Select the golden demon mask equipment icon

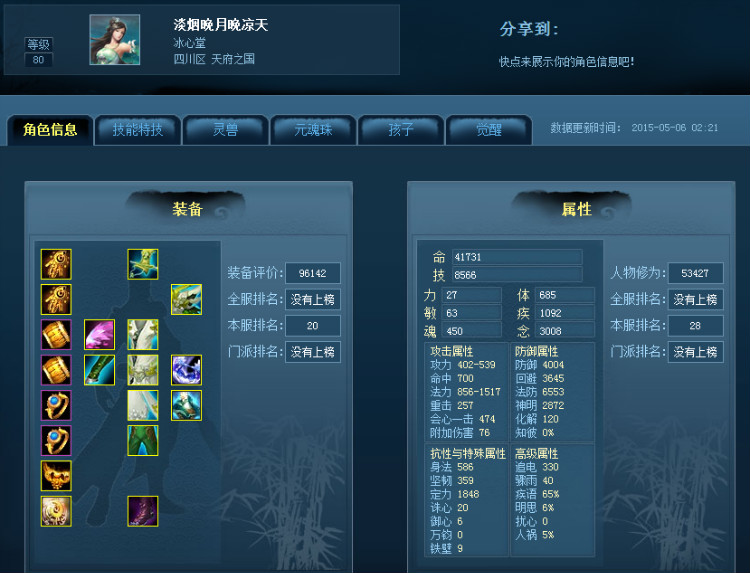56,476
